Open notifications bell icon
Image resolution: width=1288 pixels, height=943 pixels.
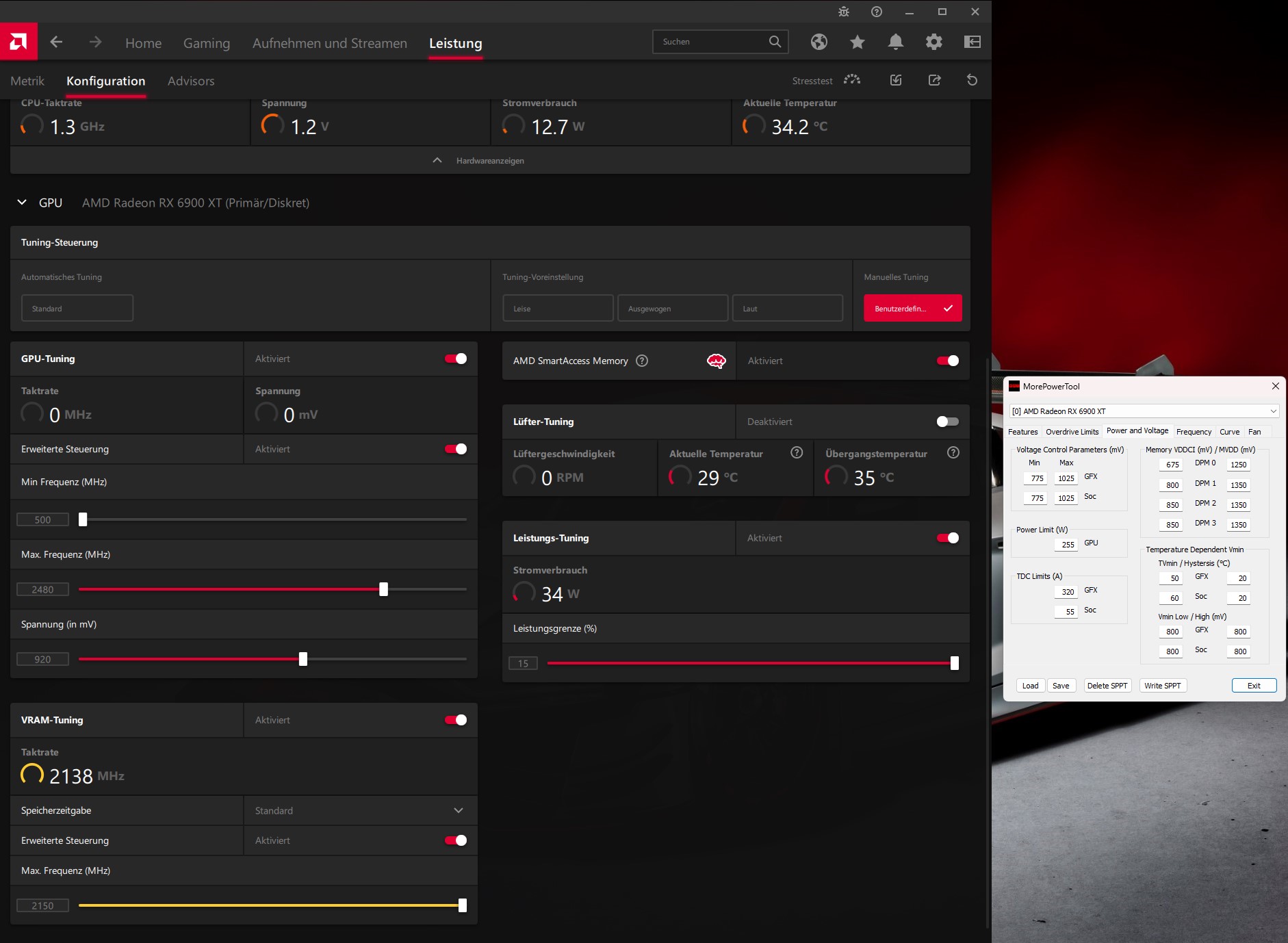[x=896, y=42]
